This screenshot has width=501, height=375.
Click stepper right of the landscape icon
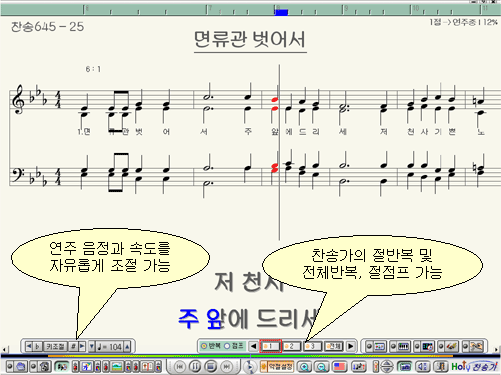click(x=128, y=367)
